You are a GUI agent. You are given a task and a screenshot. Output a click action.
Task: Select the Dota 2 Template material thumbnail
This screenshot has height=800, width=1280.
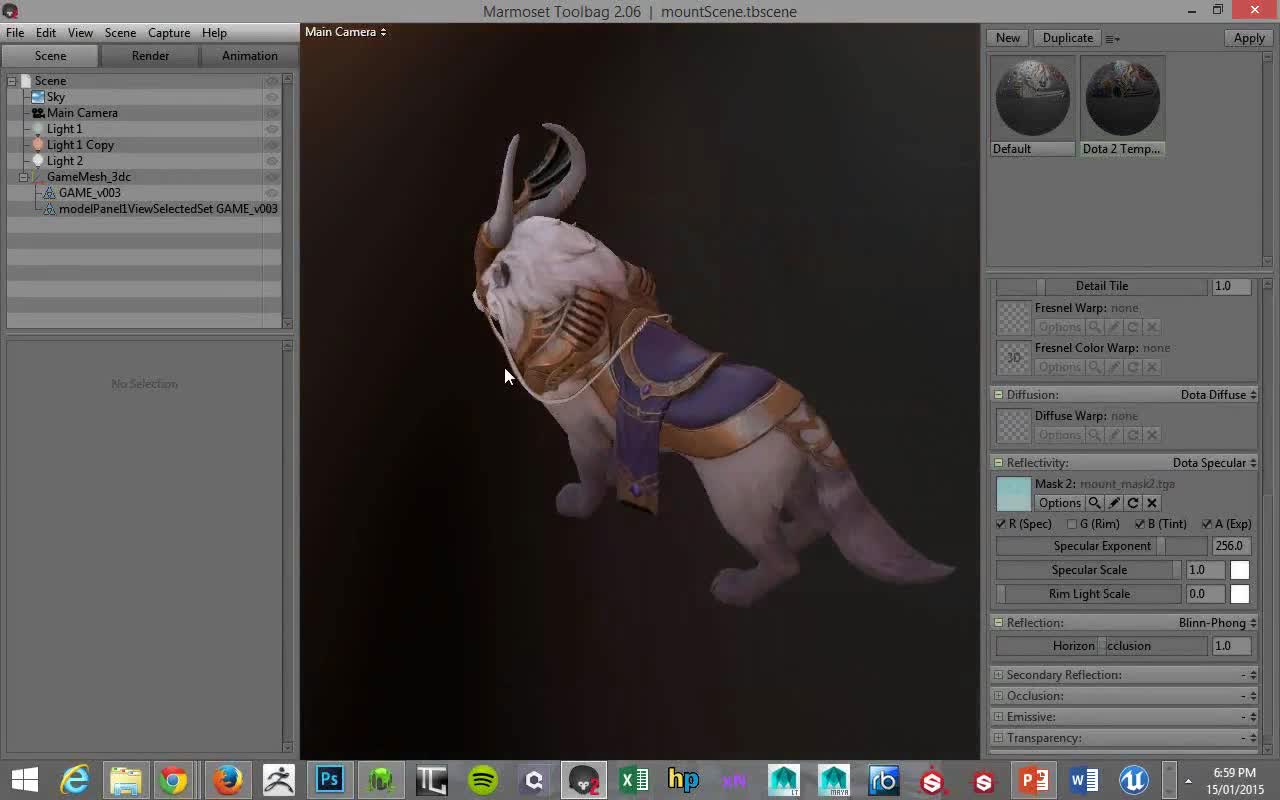[x=1122, y=98]
